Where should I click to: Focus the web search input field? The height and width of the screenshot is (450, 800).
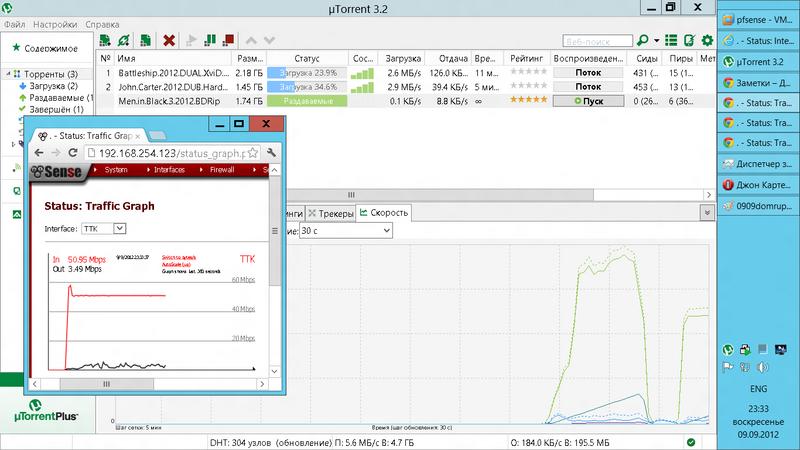click(597, 41)
